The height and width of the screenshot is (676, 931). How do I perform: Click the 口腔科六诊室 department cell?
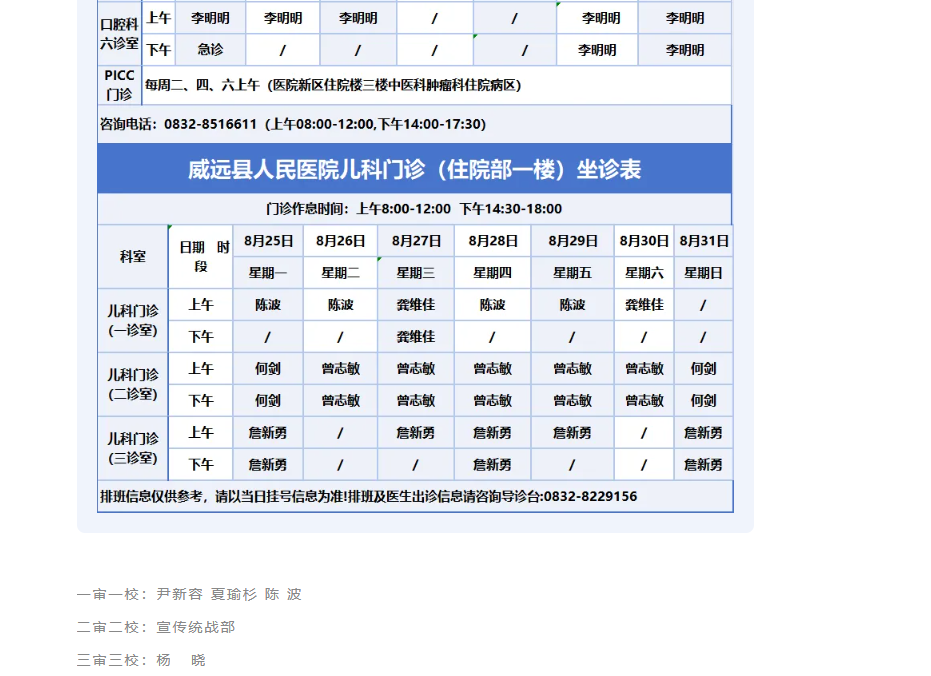tap(119, 34)
